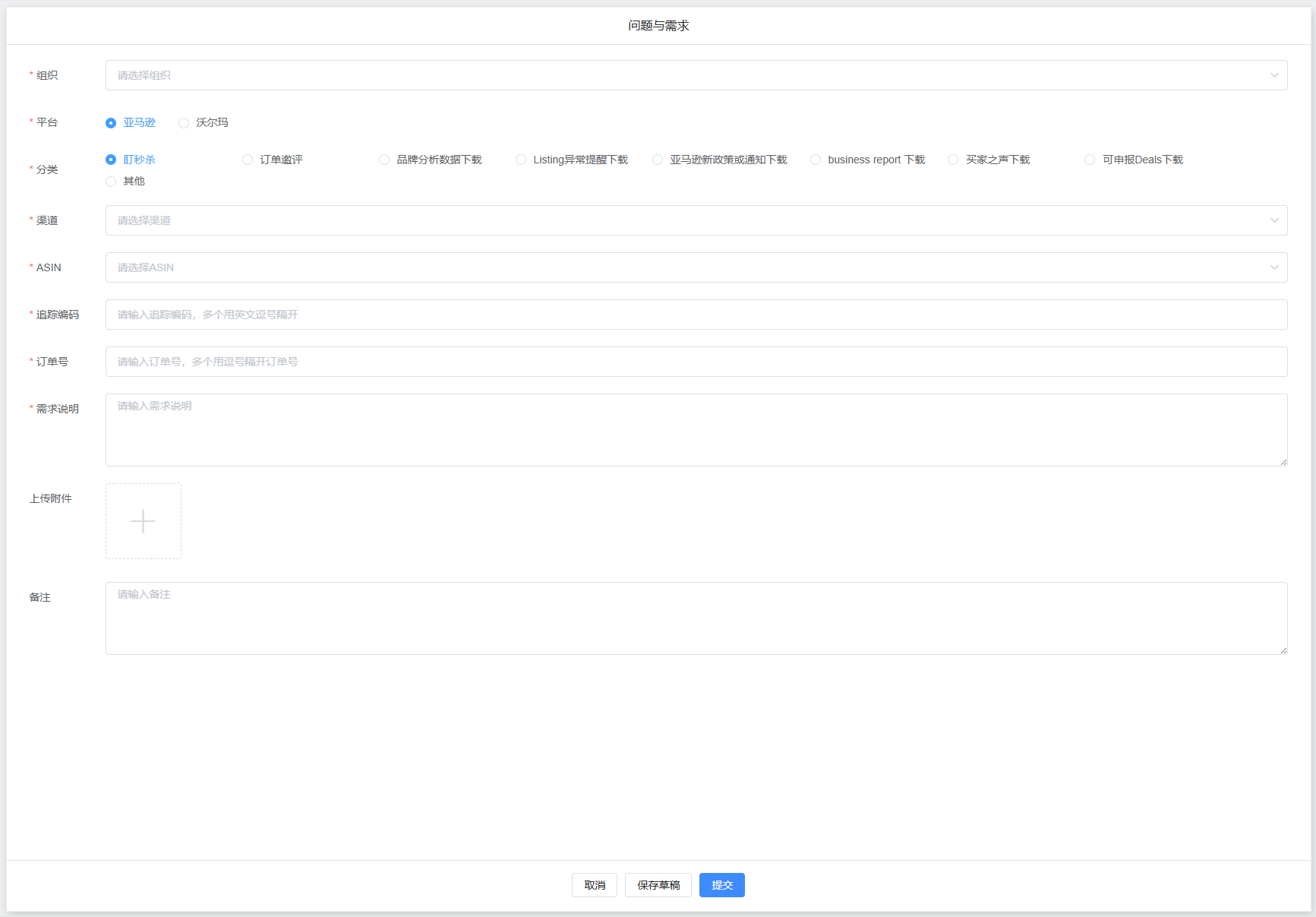Select 买家之声下载 category
This screenshot has width=1316, height=917.
pyautogui.click(x=953, y=160)
